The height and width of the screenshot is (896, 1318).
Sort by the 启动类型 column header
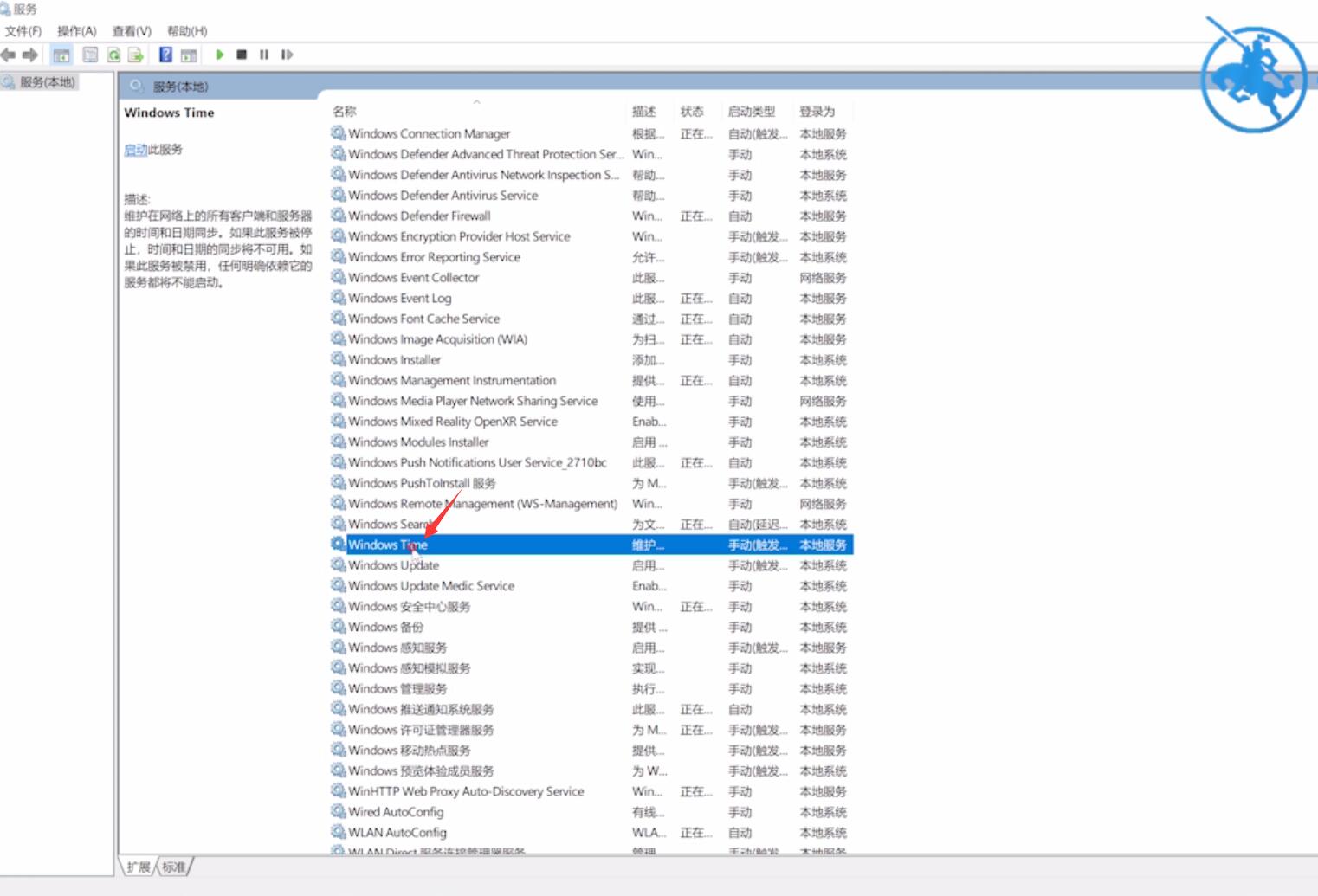pos(752,112)
